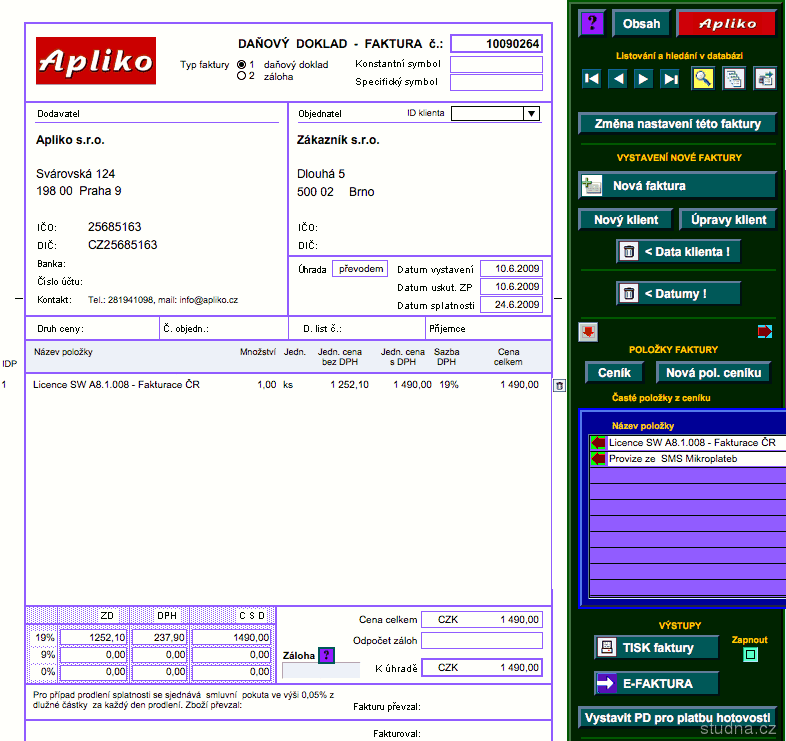Open the purple question mark help
The image size is (786, 741).
pyautogui.click(x=592, y=24)
